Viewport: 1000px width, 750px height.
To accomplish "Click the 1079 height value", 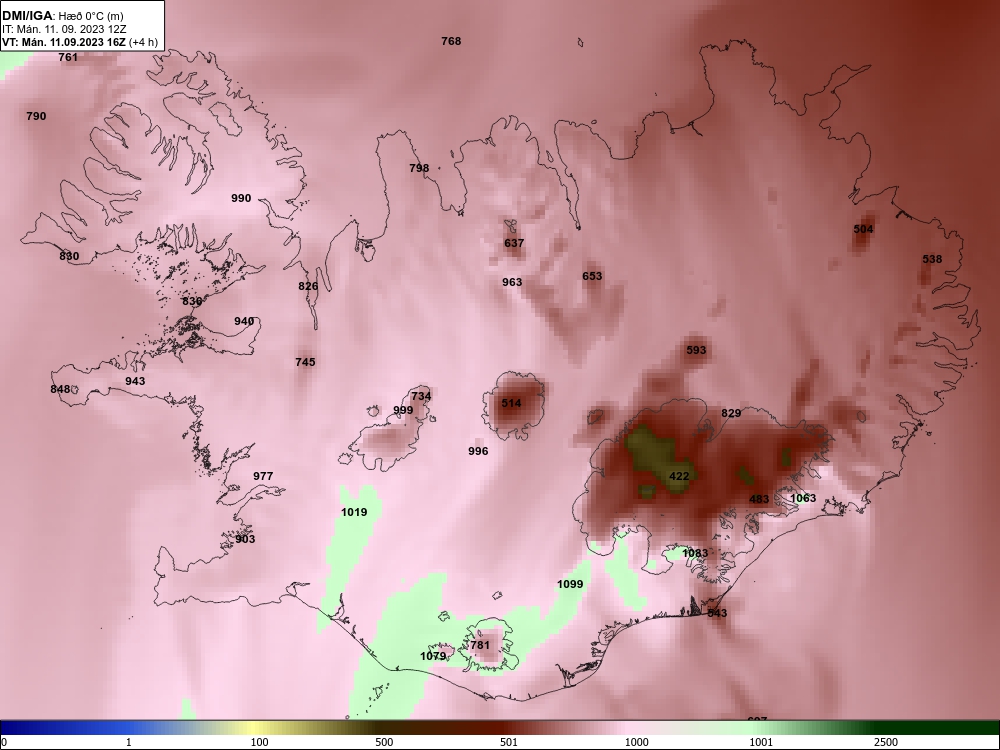I will (433, 656).
